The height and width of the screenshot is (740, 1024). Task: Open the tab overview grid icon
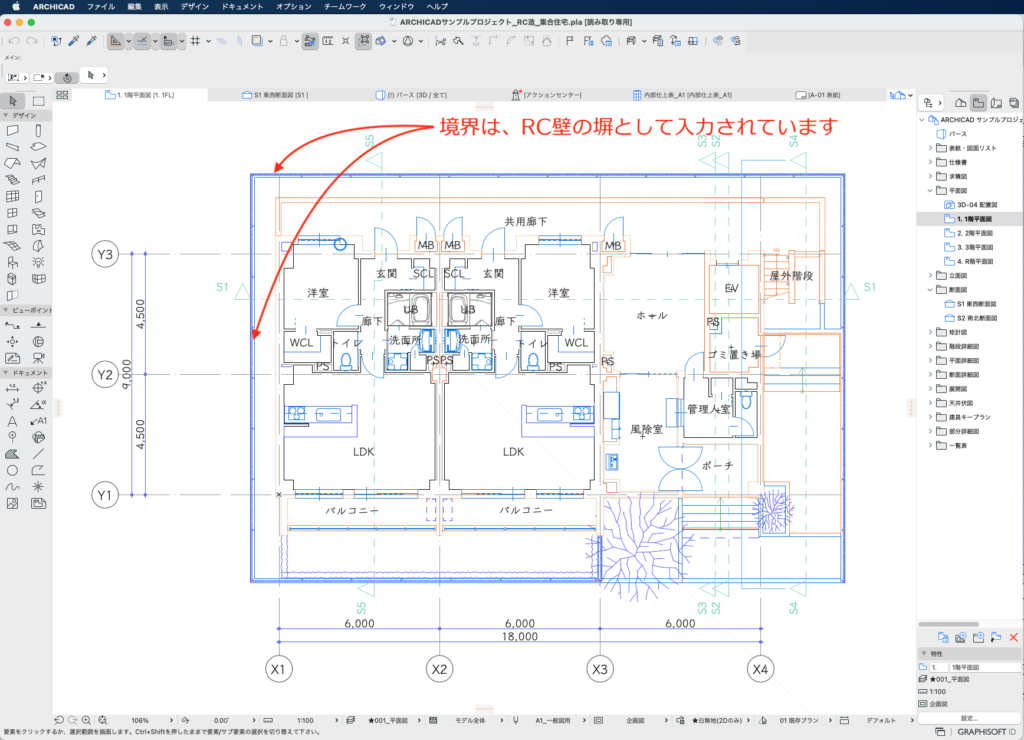pos(62,95)
